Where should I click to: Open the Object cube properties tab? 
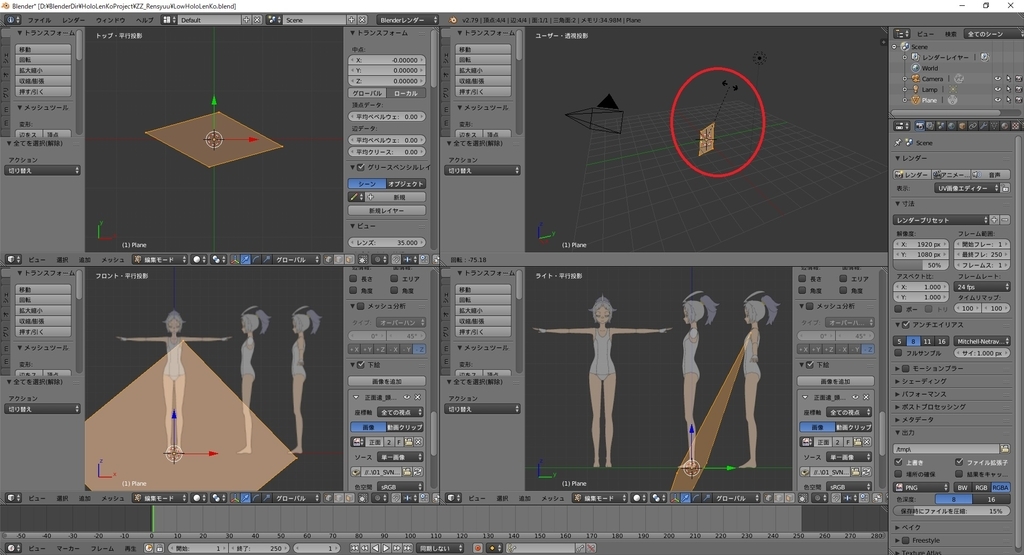(x=962, y=126)
